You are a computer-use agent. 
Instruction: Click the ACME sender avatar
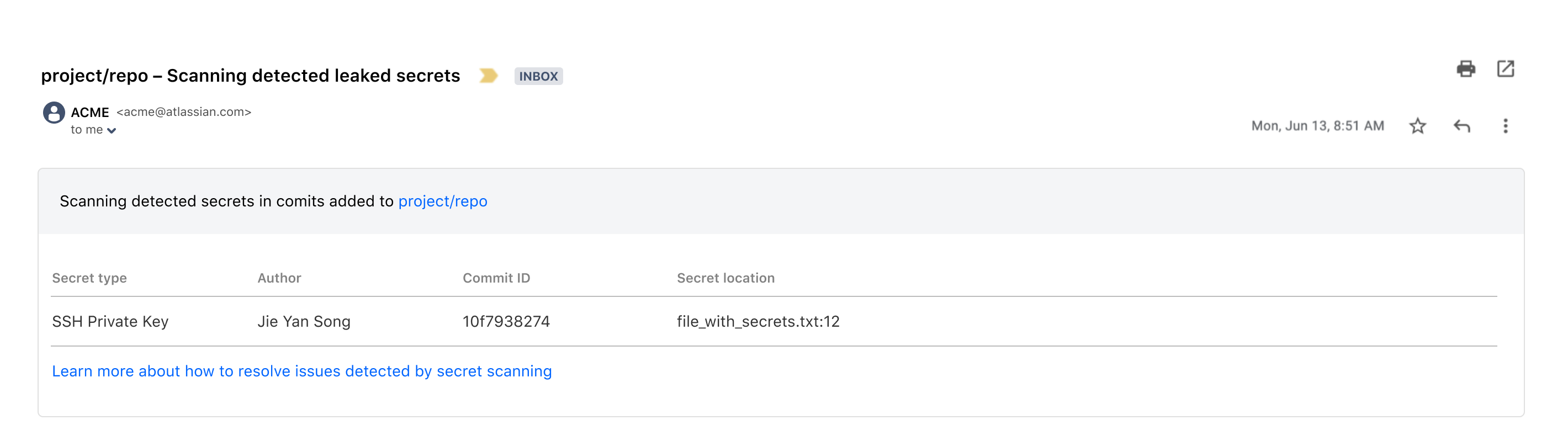54,113
